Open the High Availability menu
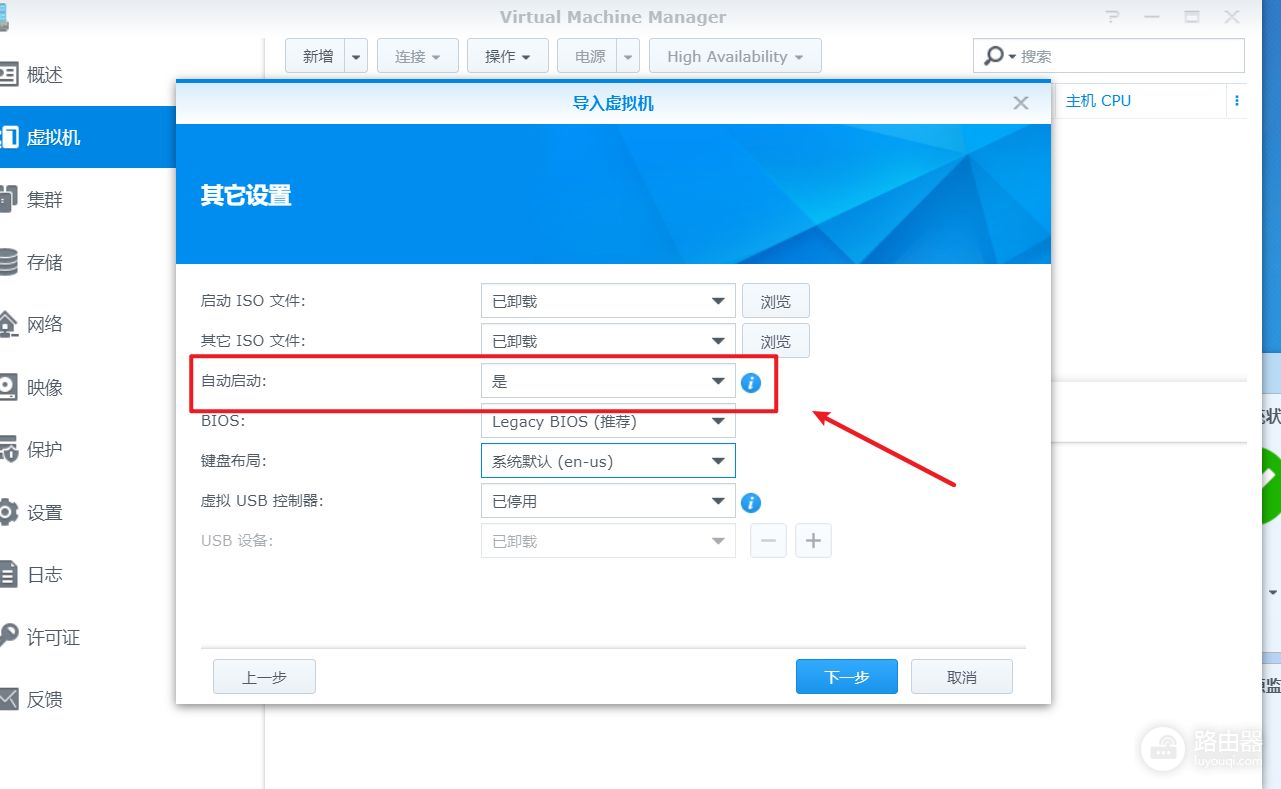The height and width of the screenshot is (789, 1281). pyautogui.click(x=735, y=56)
